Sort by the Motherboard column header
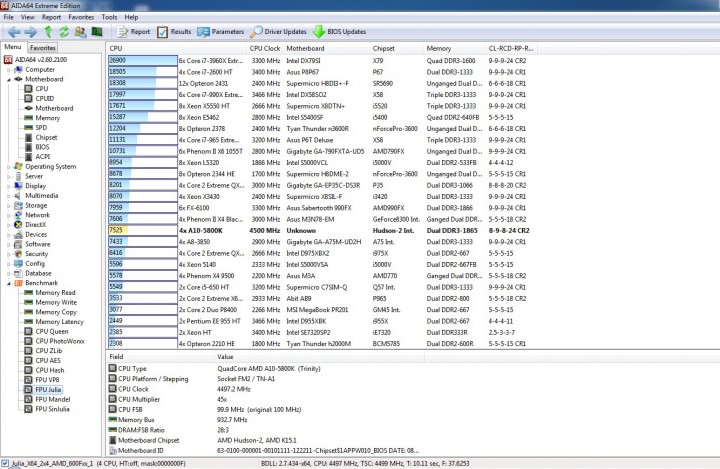The image size is (720, 469). pyautogui.click(x=326, y=48)
